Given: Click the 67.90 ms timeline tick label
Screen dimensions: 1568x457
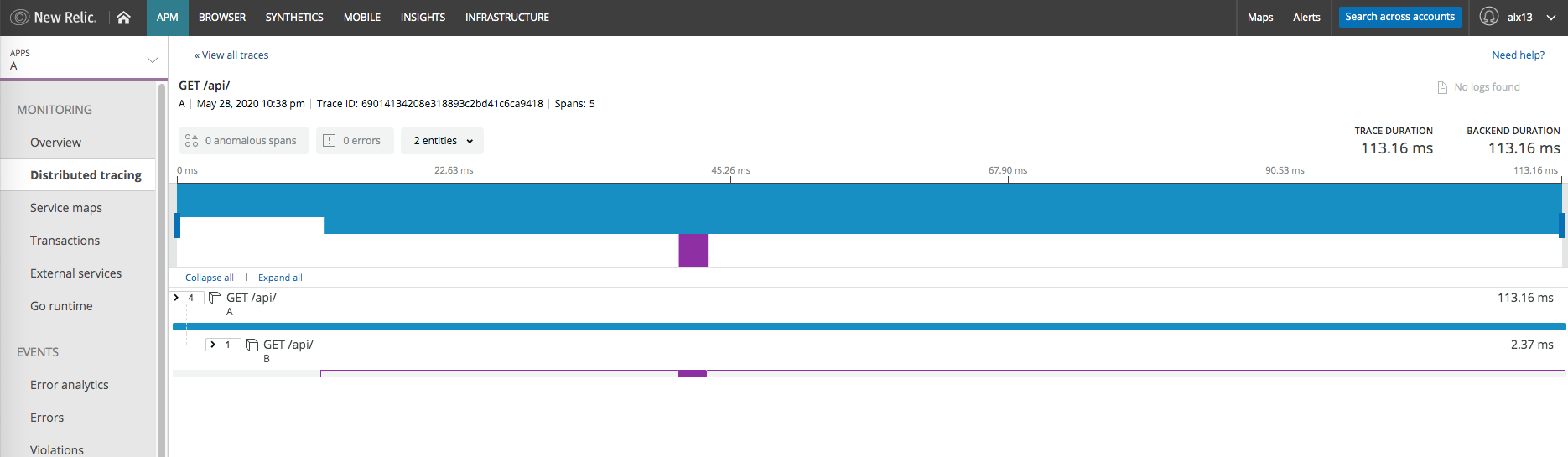Looking at the screenshot, I should [1008, 170].
